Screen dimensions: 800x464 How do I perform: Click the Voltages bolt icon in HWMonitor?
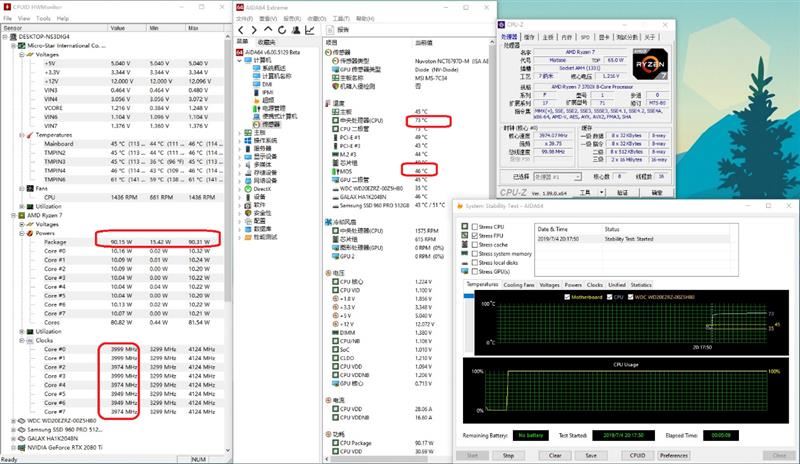click(x=30, y=54)
